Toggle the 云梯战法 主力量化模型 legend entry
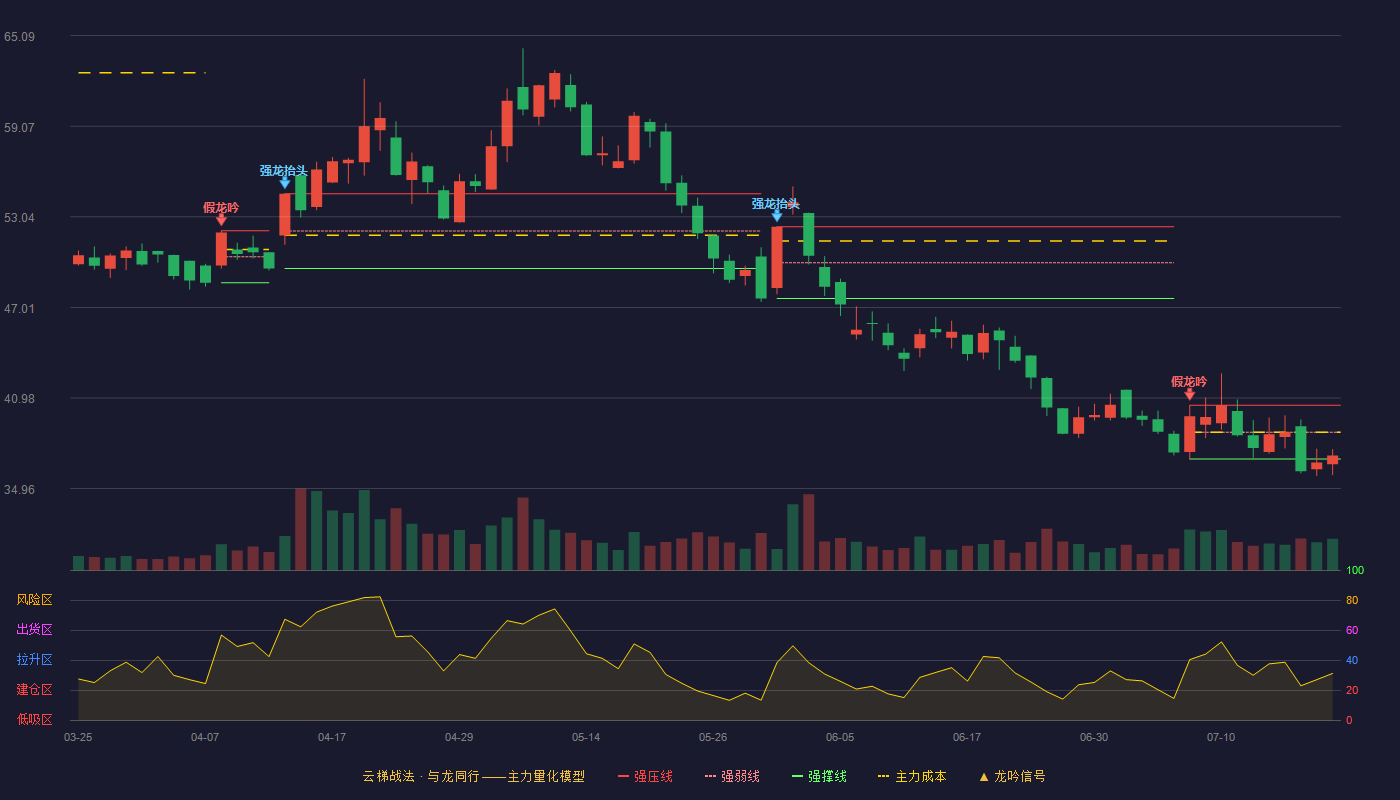The image size is (1400, 800). pos(473,776)
